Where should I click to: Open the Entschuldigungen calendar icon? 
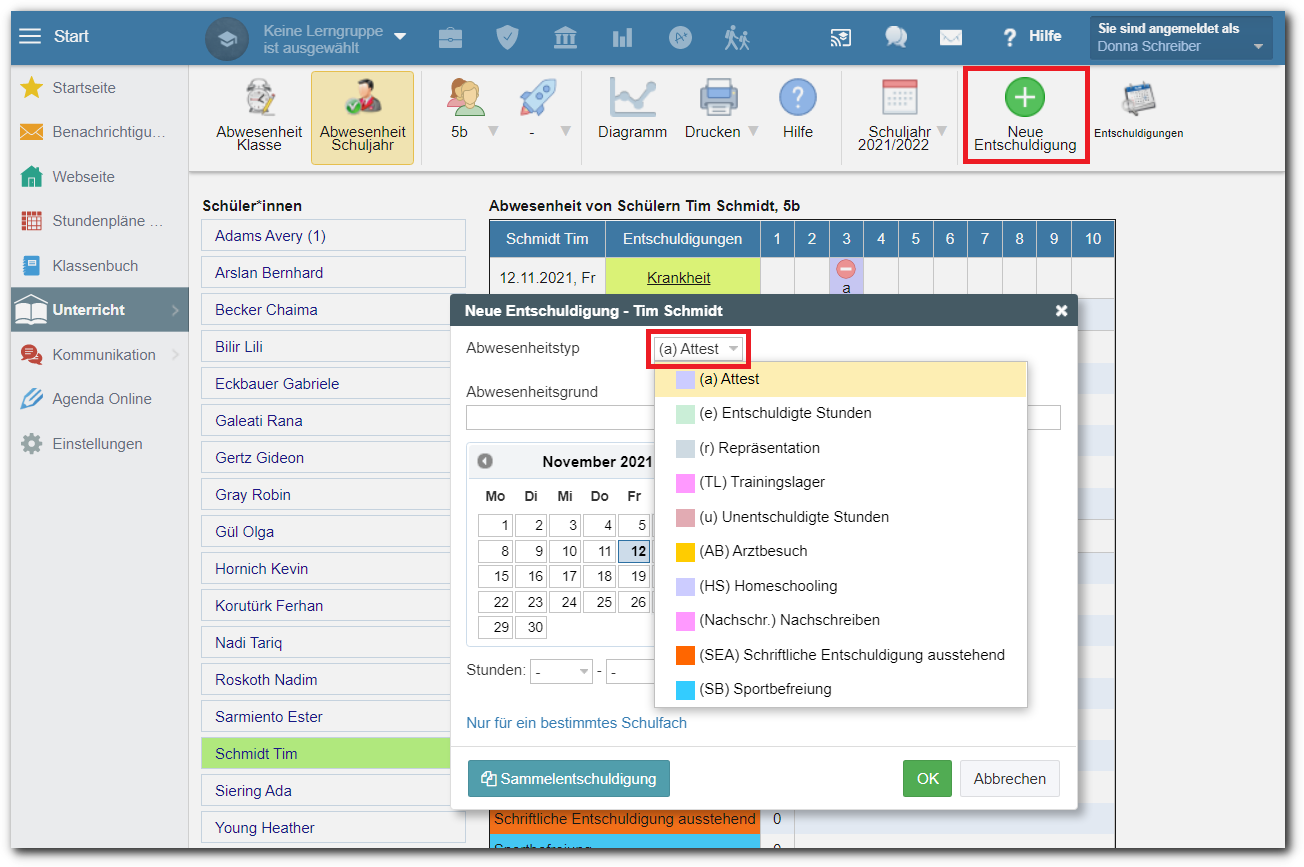click(x=1138, y=100)
